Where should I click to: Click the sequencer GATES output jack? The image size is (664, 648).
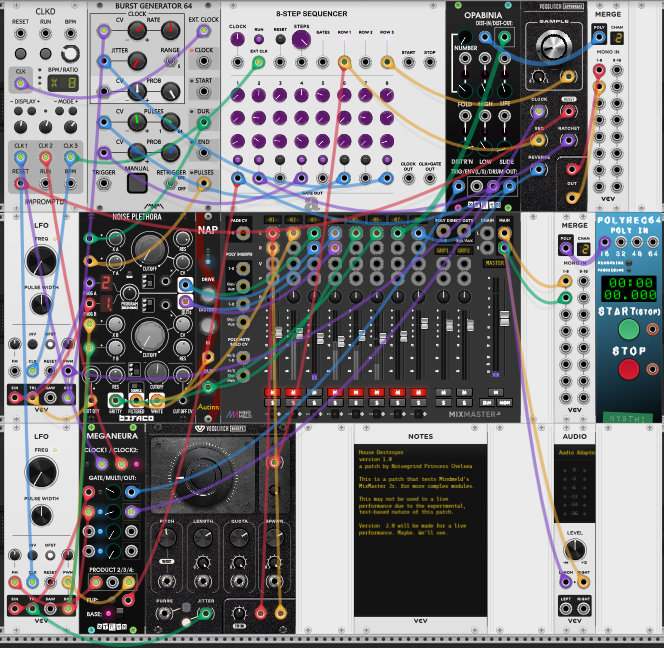[323, 62]
